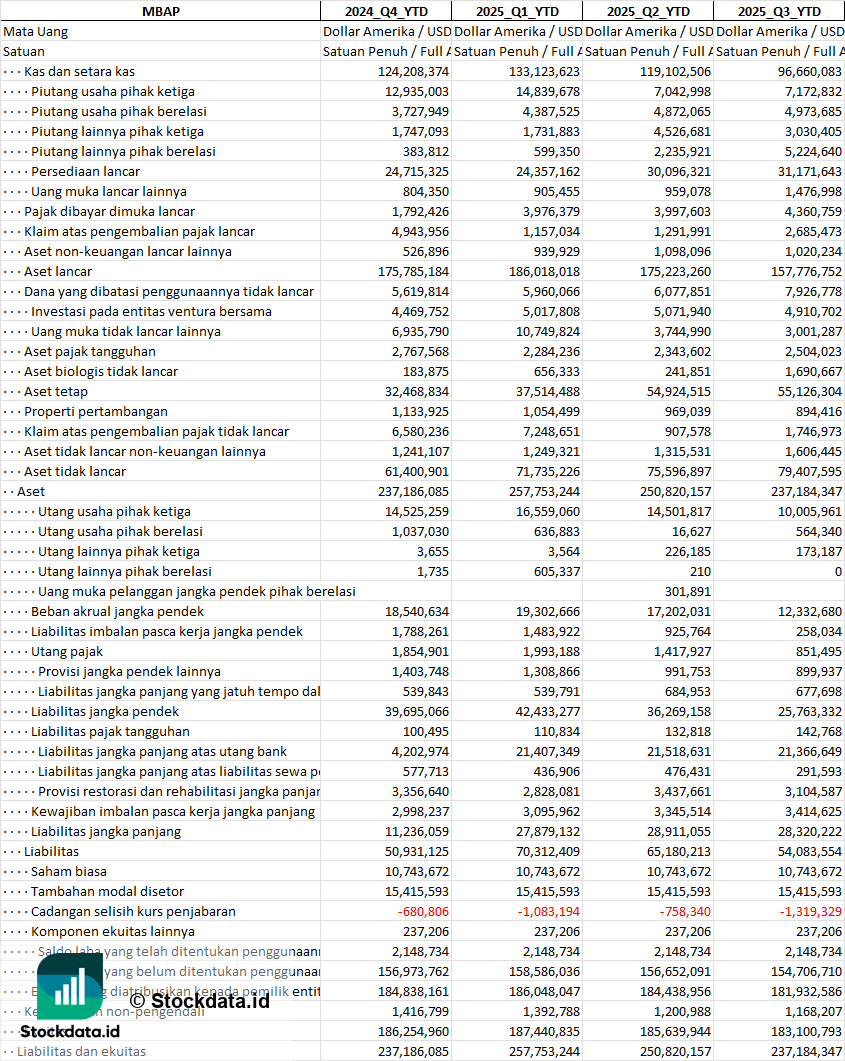Image resolution: width=845 pixels, height=1061 pixels.
Task: Click Klaim atas pengembalian pajak tidak lancar label
Action: [x=156, y=431]
